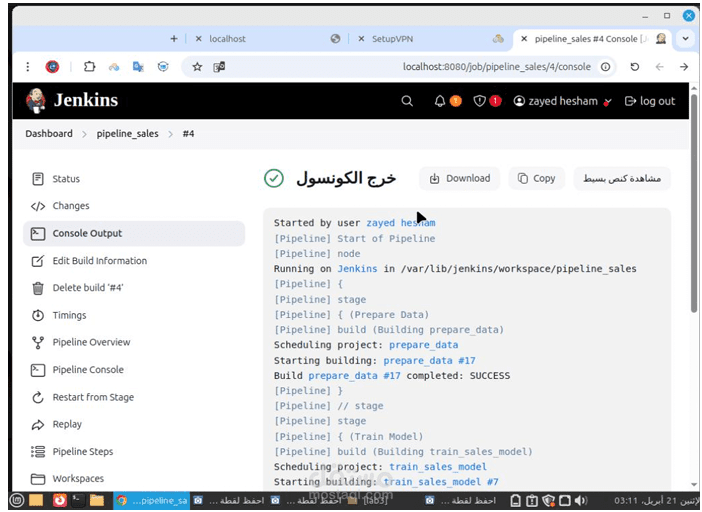Image resolution: width=702 pixels, height=512 pixels.
Task: Click the Download console button
Action: pos(459,179)
